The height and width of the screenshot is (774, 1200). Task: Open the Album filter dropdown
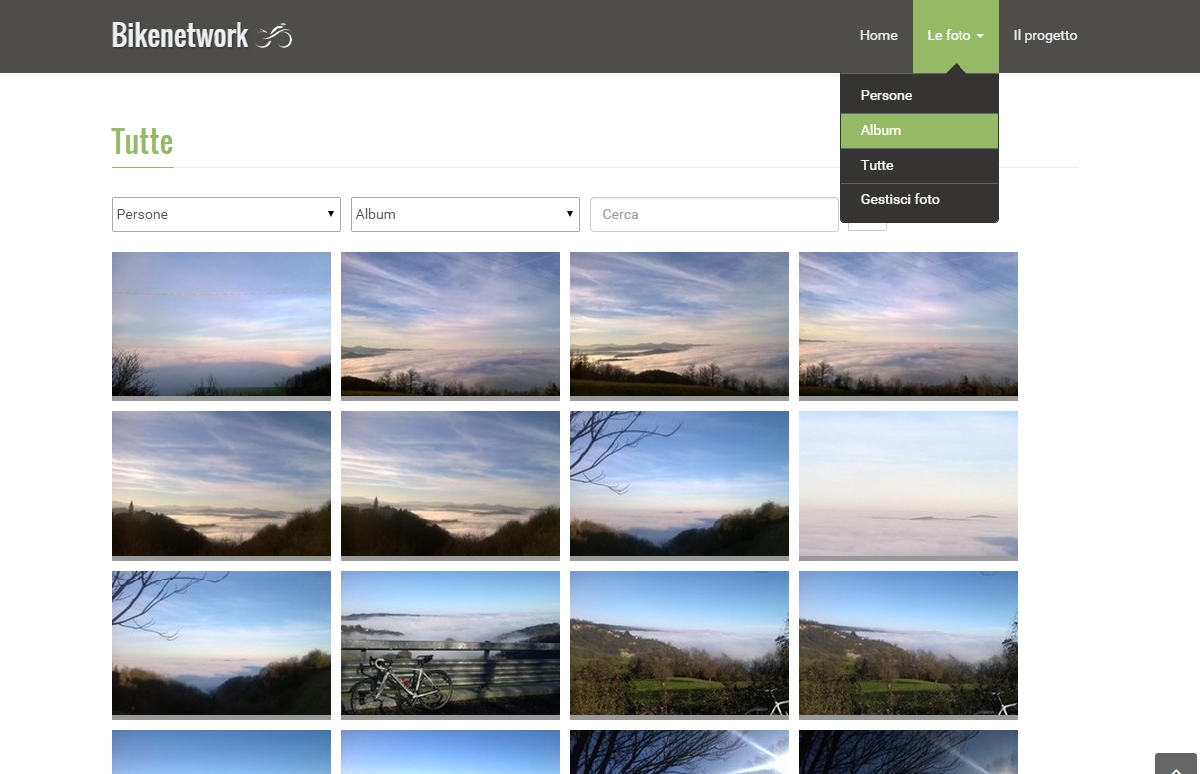465,214
